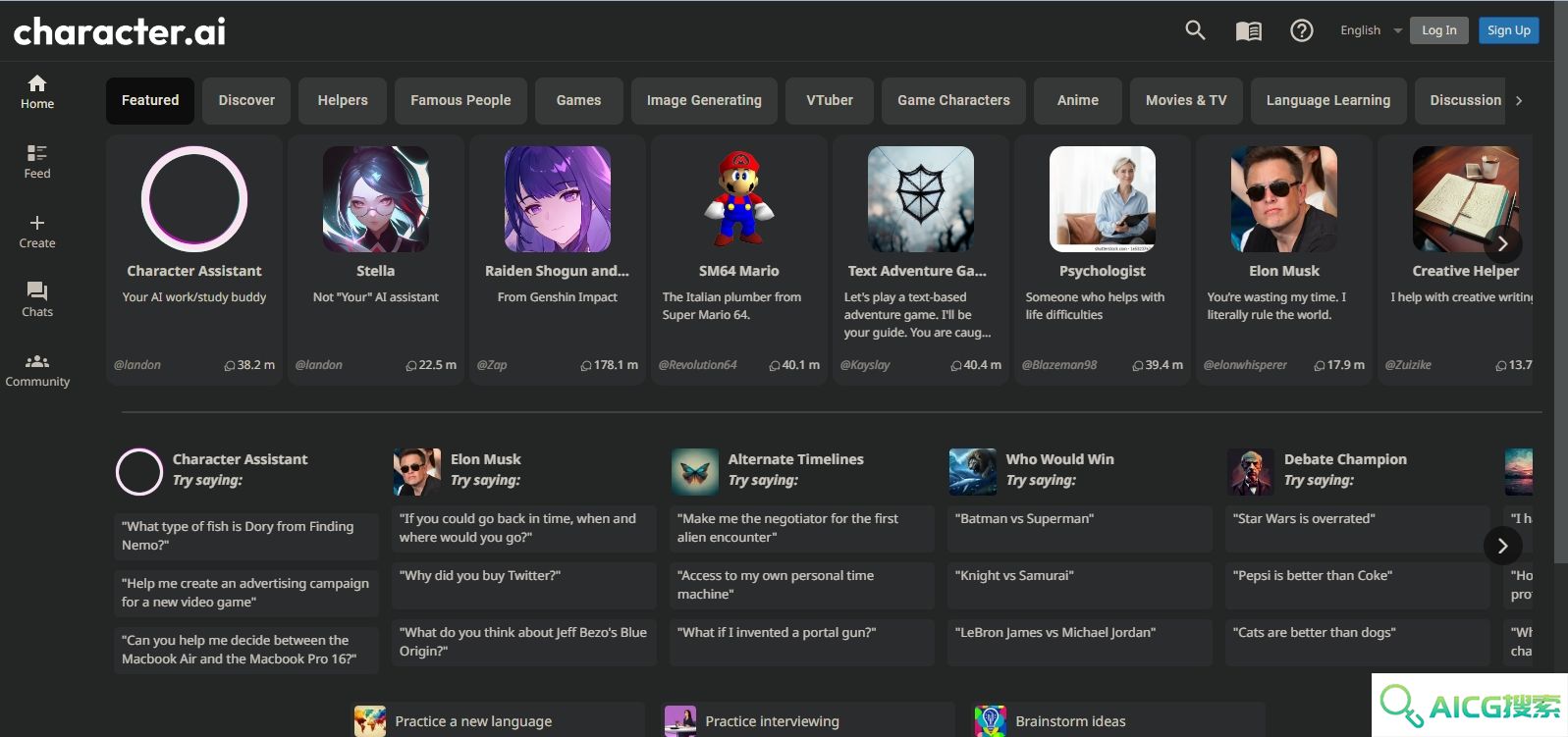This screenshot has height=737, width=1568.
Task: Choose the alien encounter negotiator prompt
Action: click(802, 528)
